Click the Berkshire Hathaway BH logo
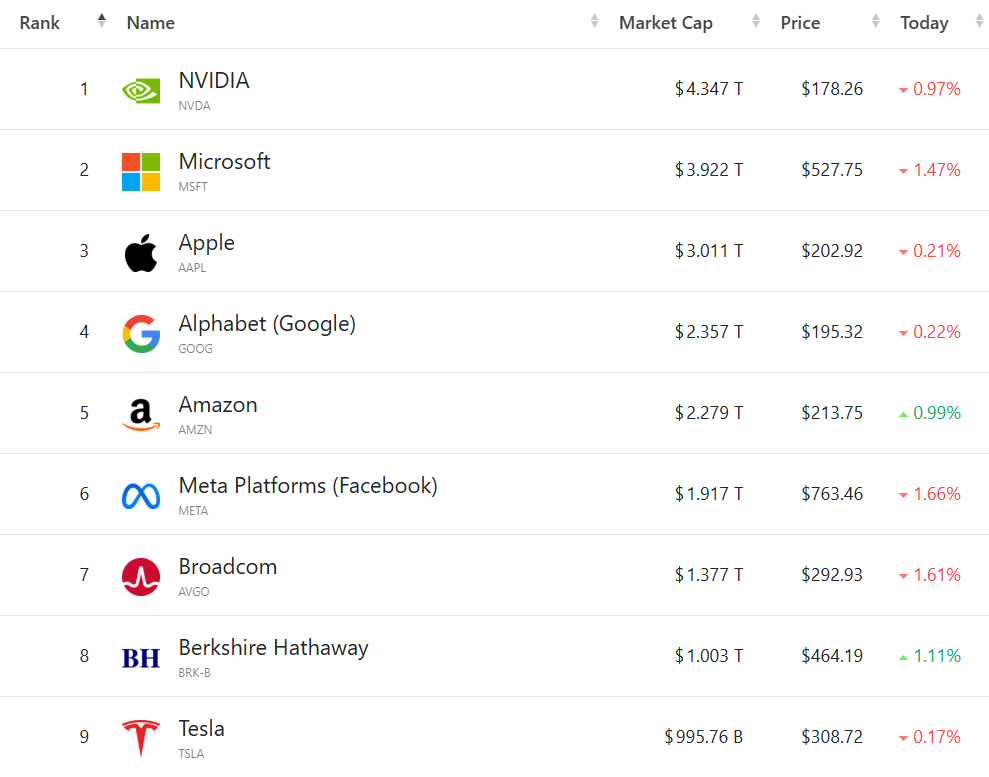 coord(141,657)
